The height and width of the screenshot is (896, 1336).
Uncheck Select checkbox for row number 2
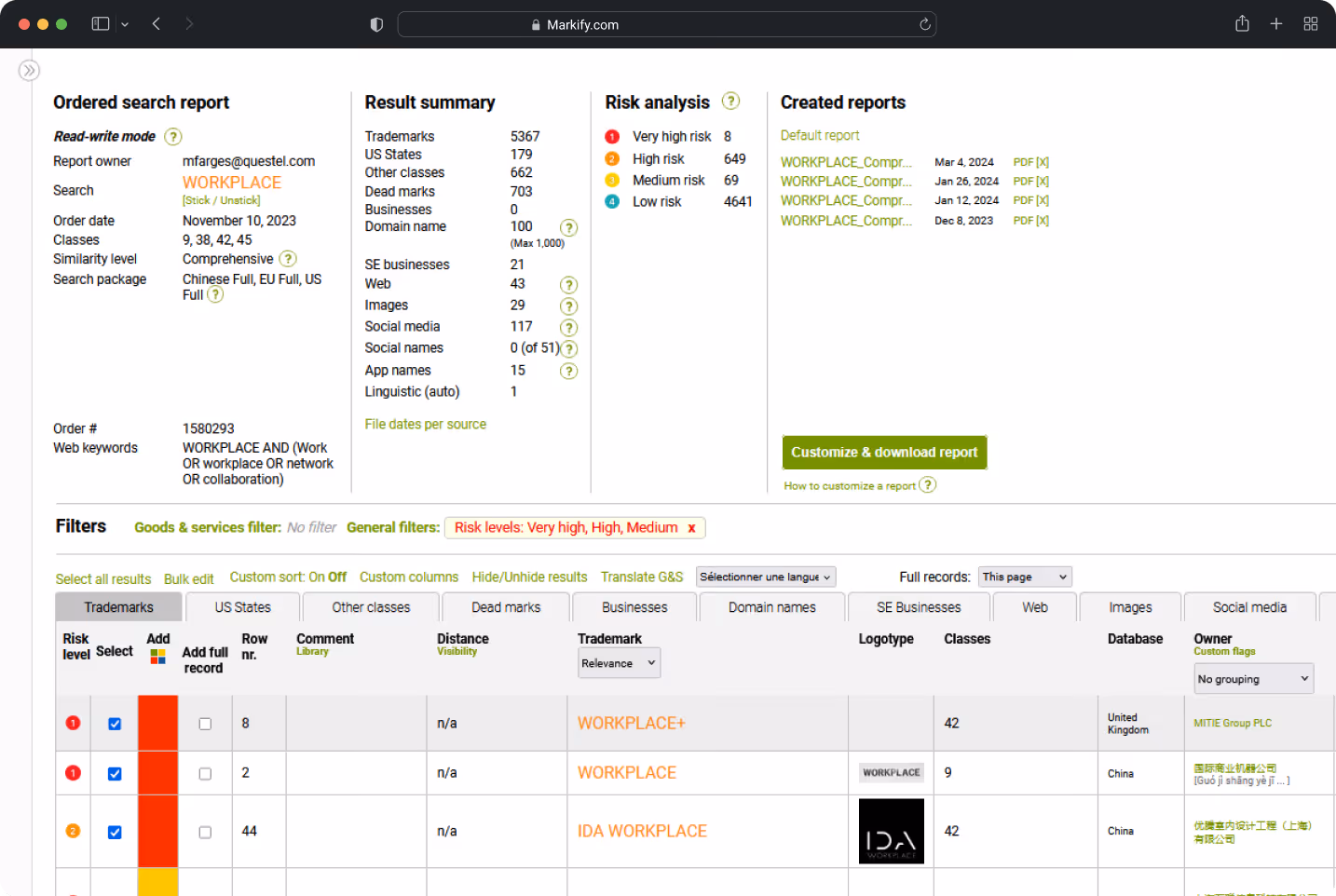click(115, 774)
